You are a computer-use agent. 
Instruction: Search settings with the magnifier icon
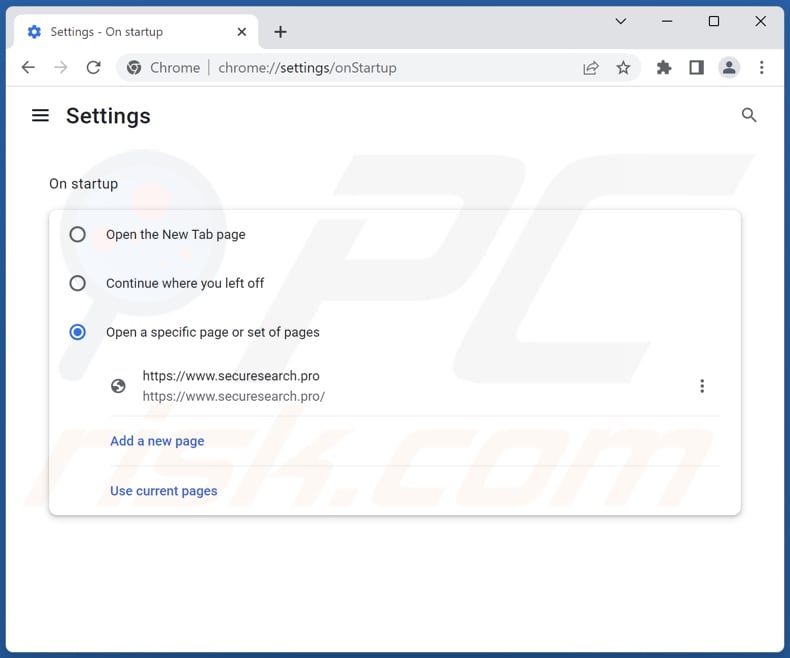point(749,115)
